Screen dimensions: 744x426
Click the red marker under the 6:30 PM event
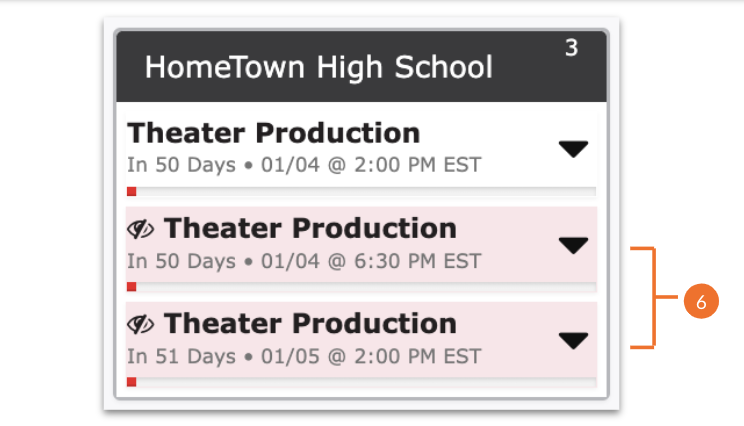(131, 287)
